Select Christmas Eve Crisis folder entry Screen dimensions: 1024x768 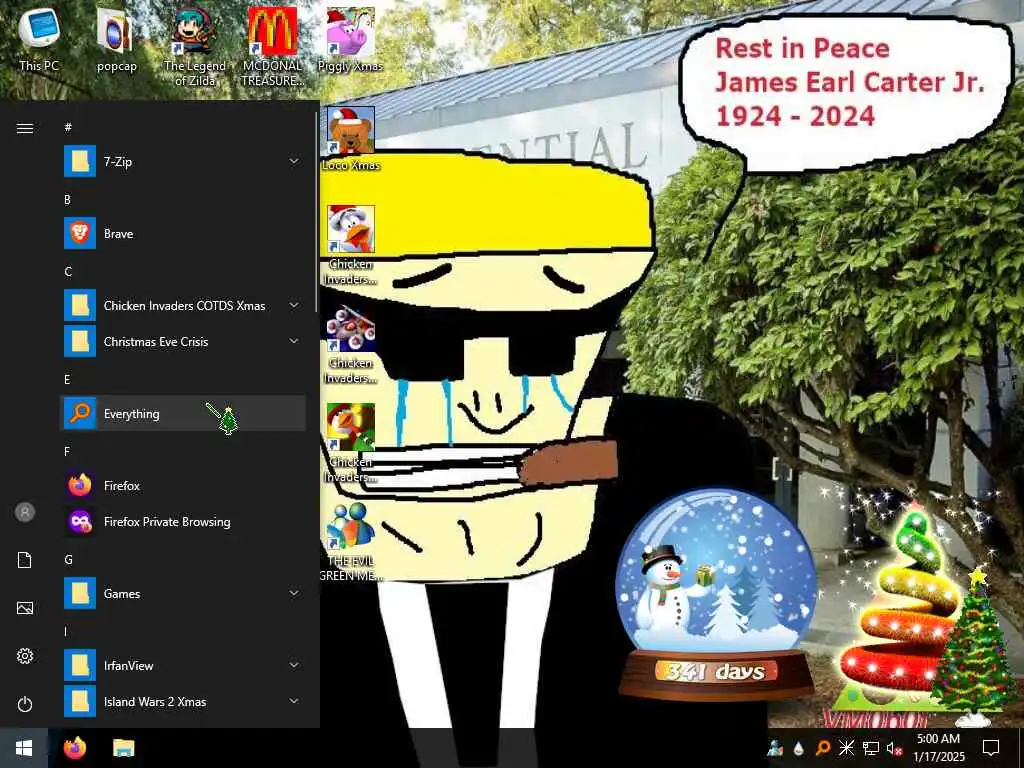click(x=183, y=341)
